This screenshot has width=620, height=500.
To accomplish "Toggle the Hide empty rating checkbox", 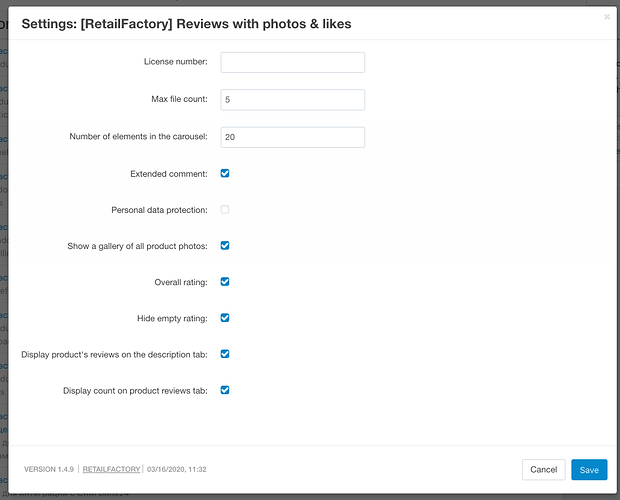I will click(x=225, y=318).
